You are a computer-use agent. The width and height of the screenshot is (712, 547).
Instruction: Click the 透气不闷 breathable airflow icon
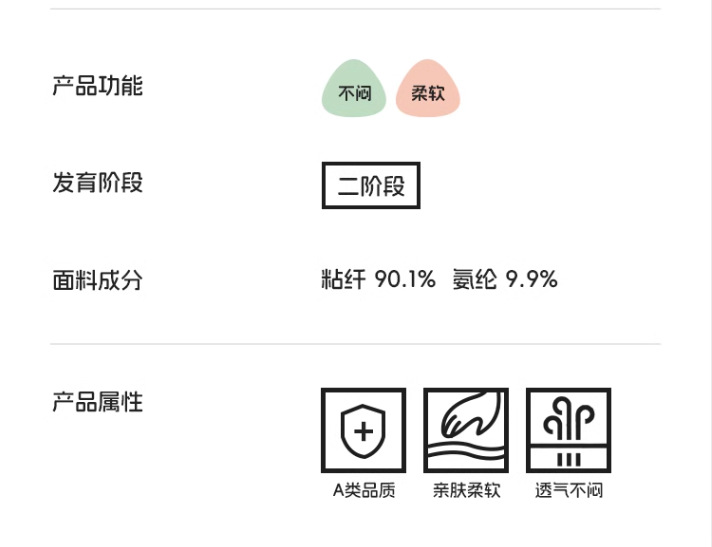pyautogui.click(x=568, y=430)
